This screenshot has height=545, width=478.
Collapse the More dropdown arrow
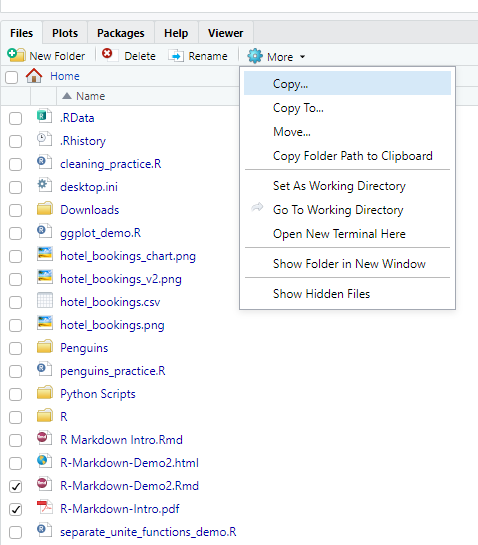[302, 57]
